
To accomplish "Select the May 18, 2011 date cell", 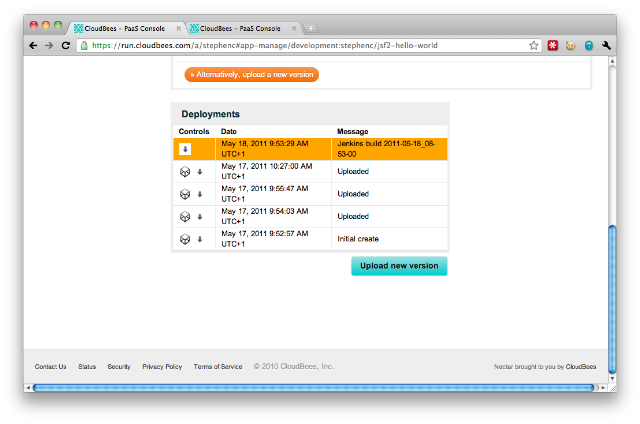I will tap(273, 149).
